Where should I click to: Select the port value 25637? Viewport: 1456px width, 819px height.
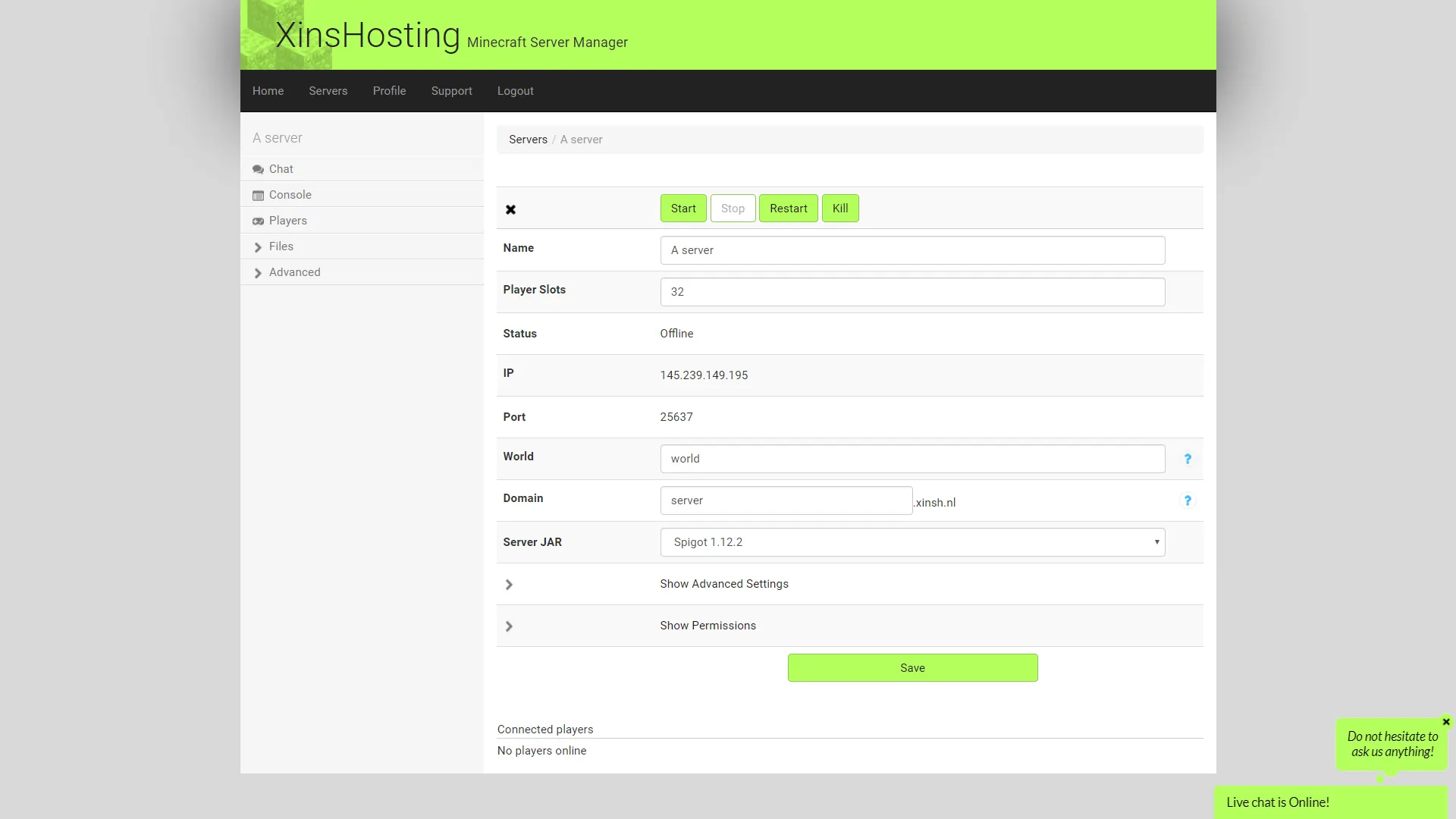coord(676,417)
